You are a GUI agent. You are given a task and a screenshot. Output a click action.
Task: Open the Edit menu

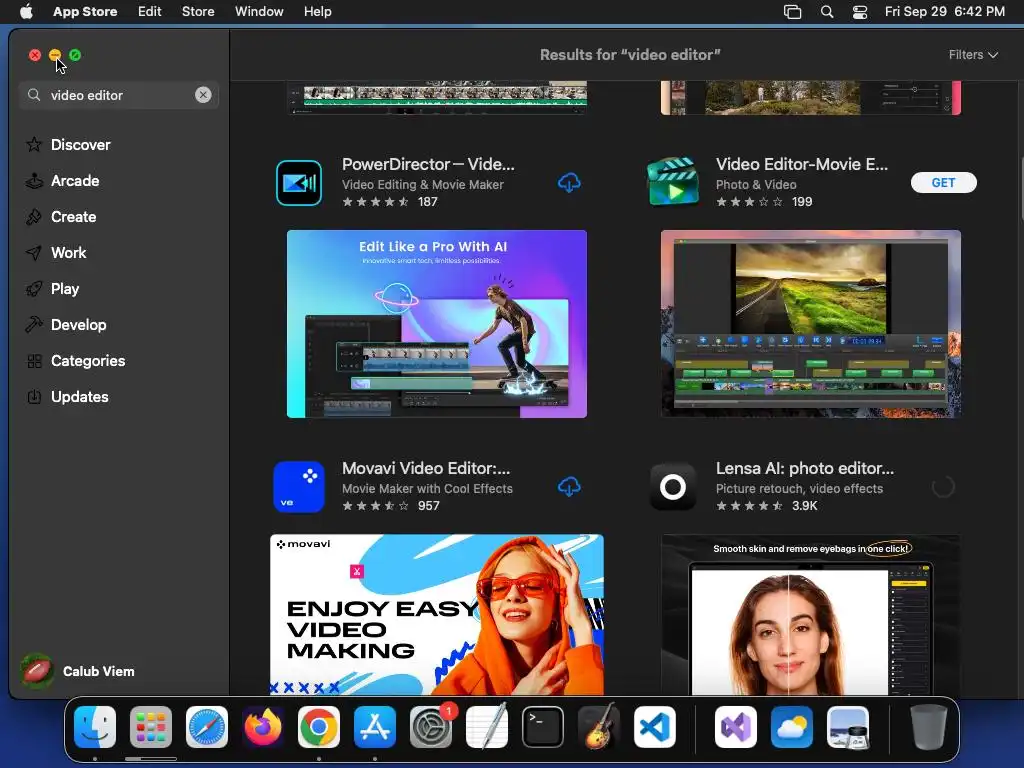coord(150,12)
